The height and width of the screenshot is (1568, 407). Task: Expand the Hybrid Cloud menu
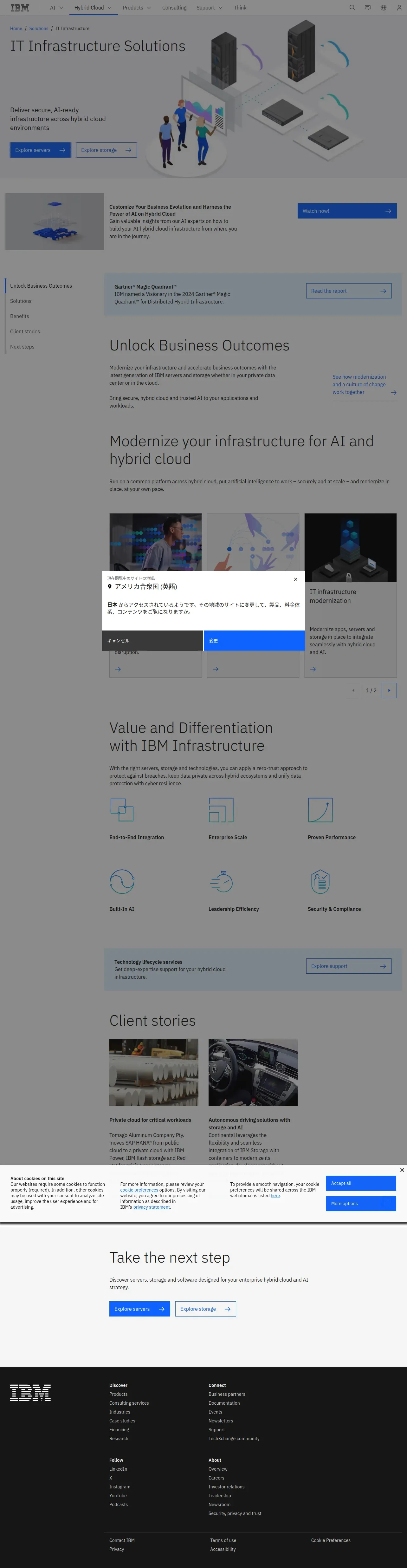coord(93,8)
